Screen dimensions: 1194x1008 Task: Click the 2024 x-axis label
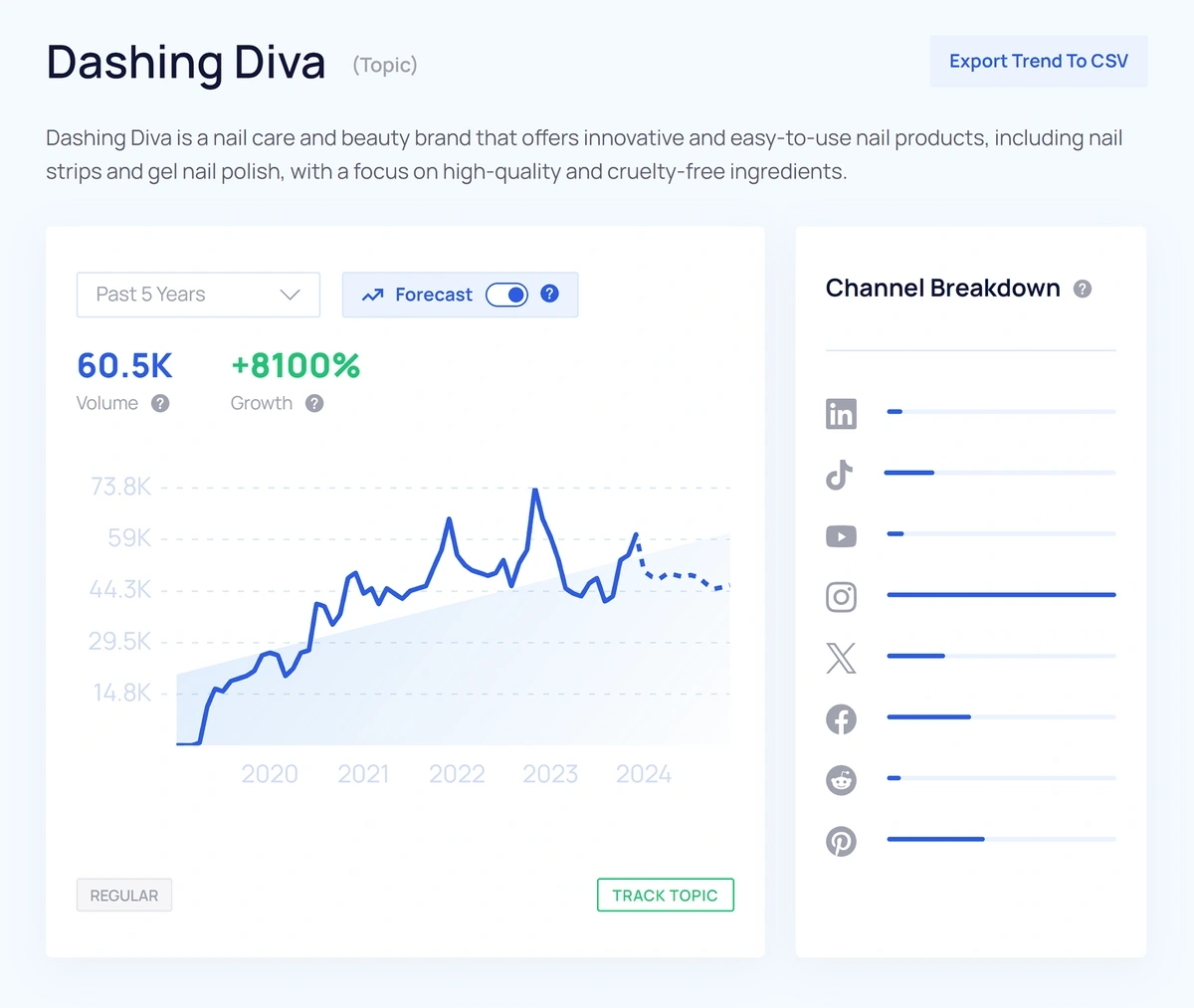point(644,774)
